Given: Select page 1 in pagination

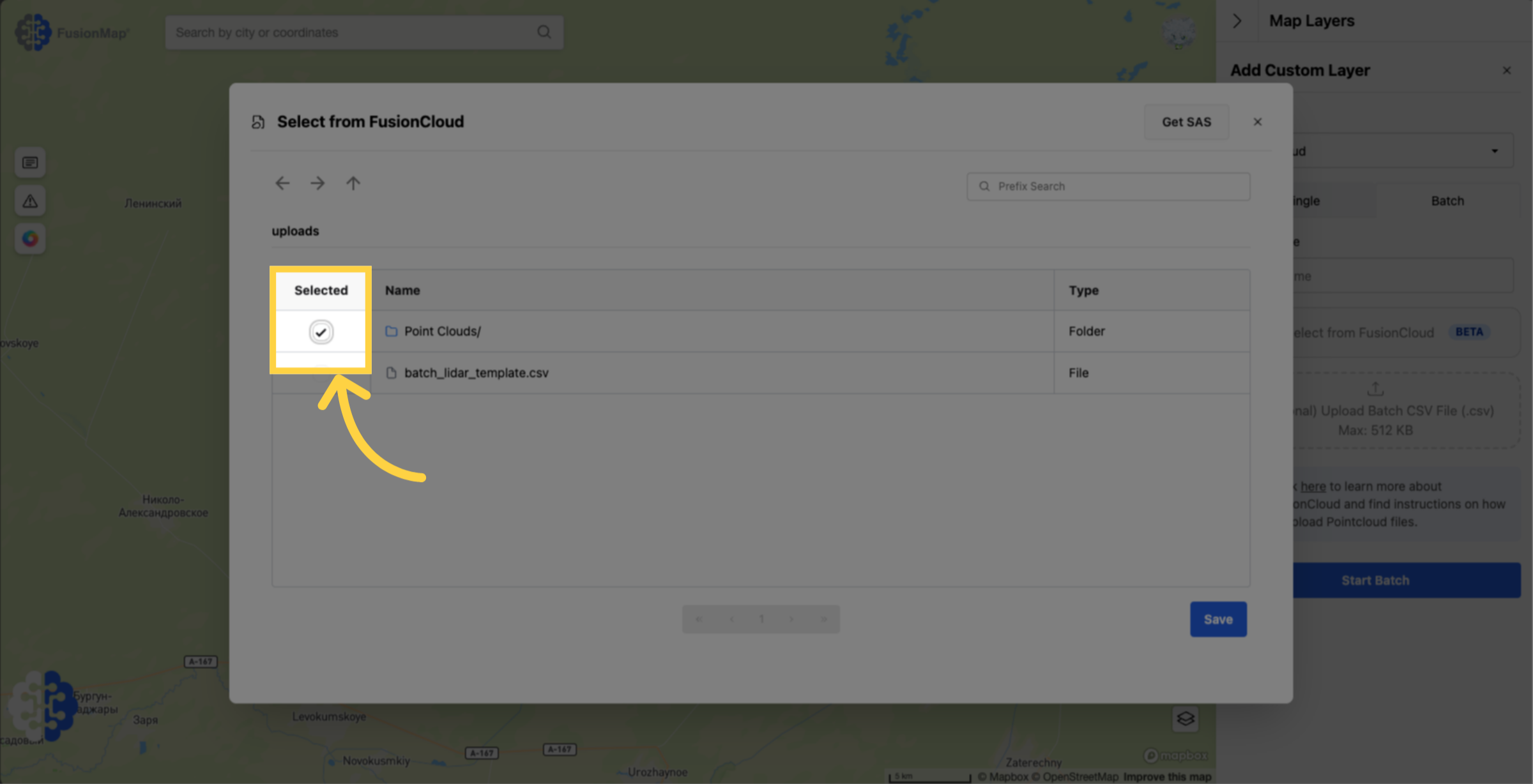Looking at the screenshot, I should [761, 619].
